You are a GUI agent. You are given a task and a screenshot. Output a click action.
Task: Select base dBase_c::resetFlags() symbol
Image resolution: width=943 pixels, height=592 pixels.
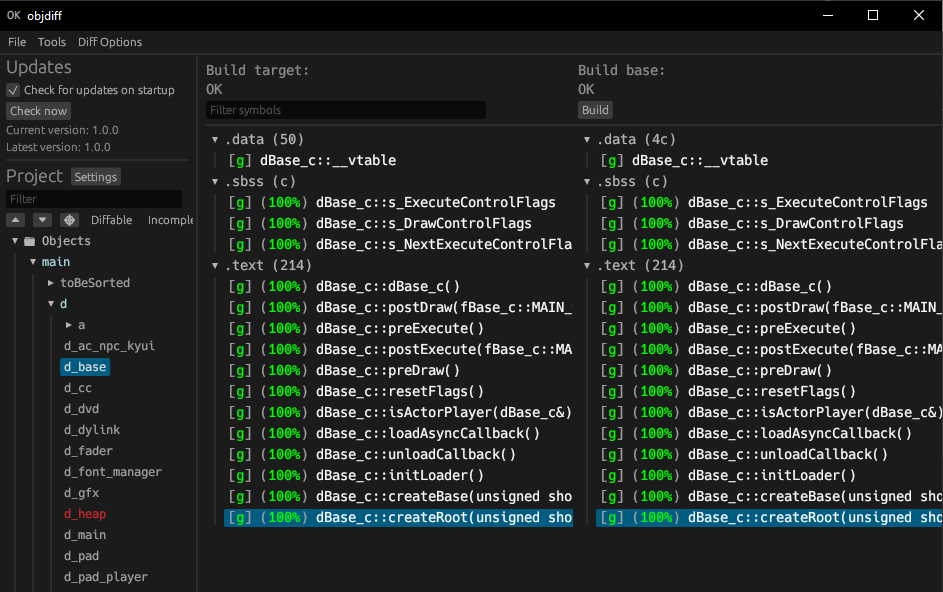coord(728,392)
